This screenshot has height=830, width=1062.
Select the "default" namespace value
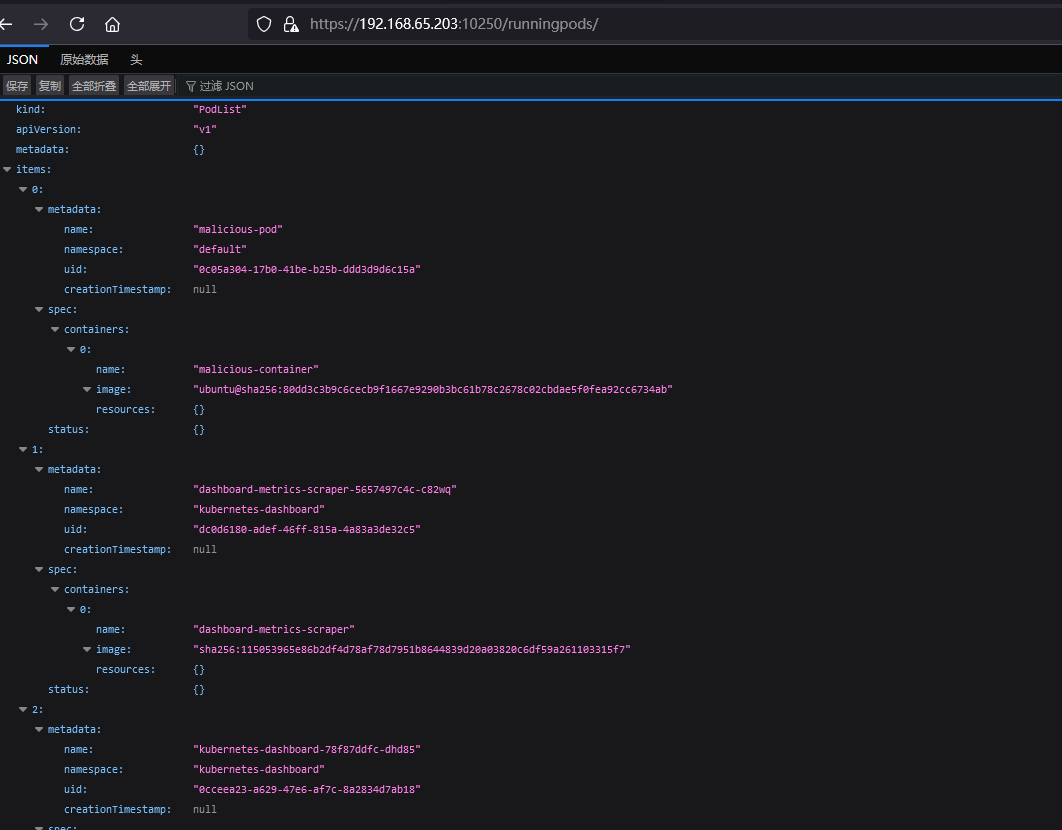pyautogui.click(x=219, y=249)
